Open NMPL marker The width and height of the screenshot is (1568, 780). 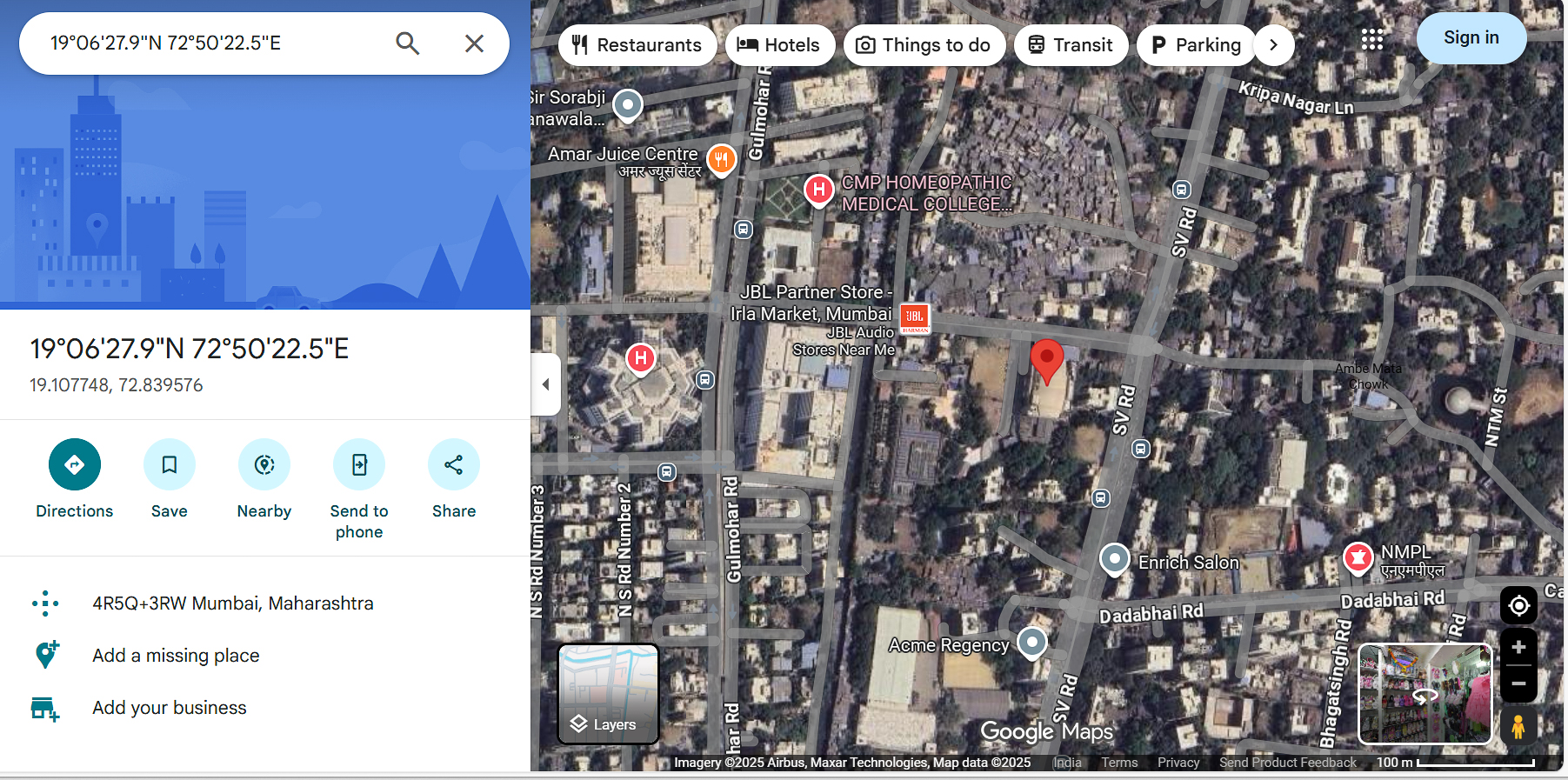[x=1358, y=558]
